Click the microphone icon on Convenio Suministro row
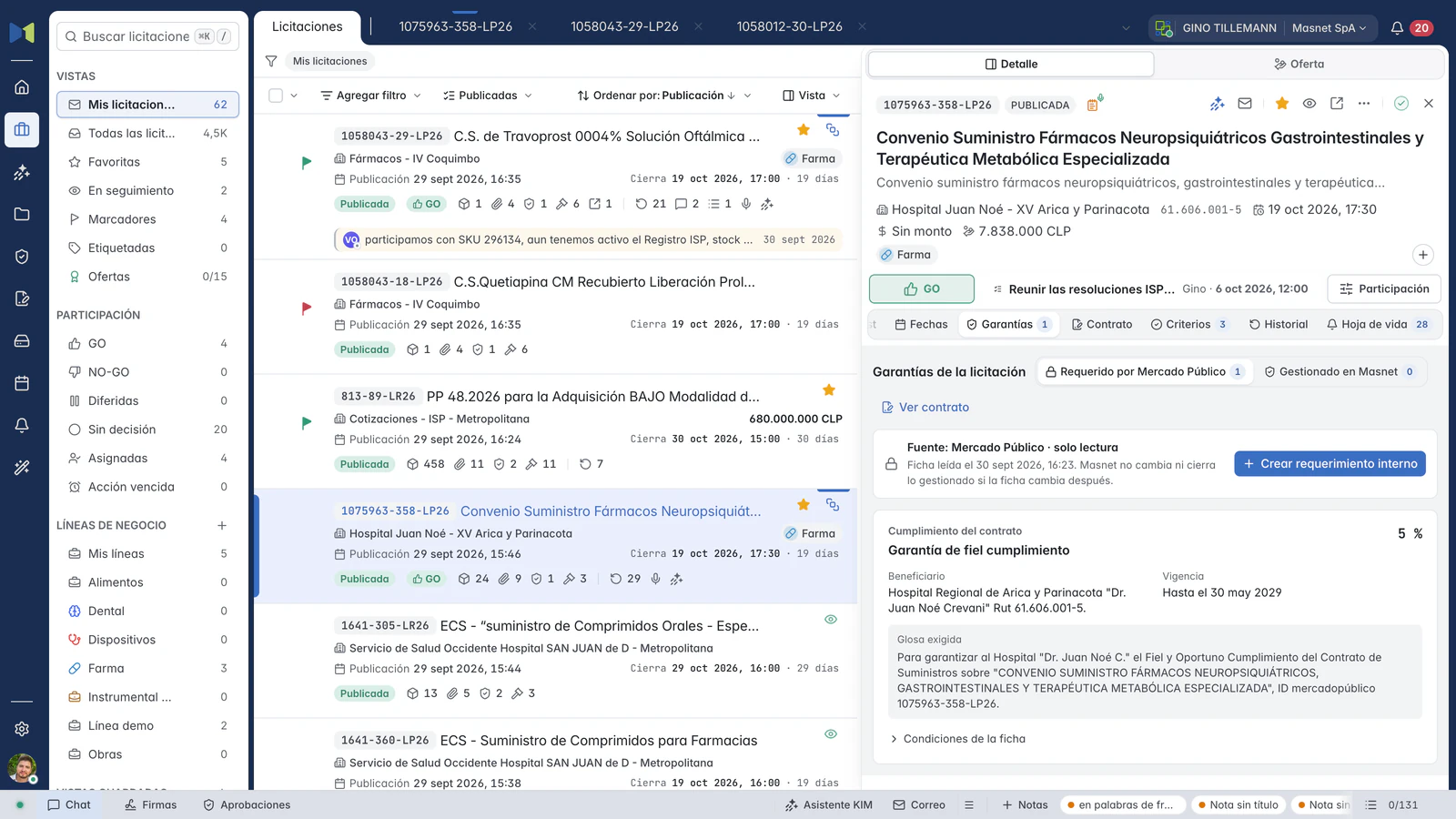This screenshot has width=1456, height=819. [655, 579]
